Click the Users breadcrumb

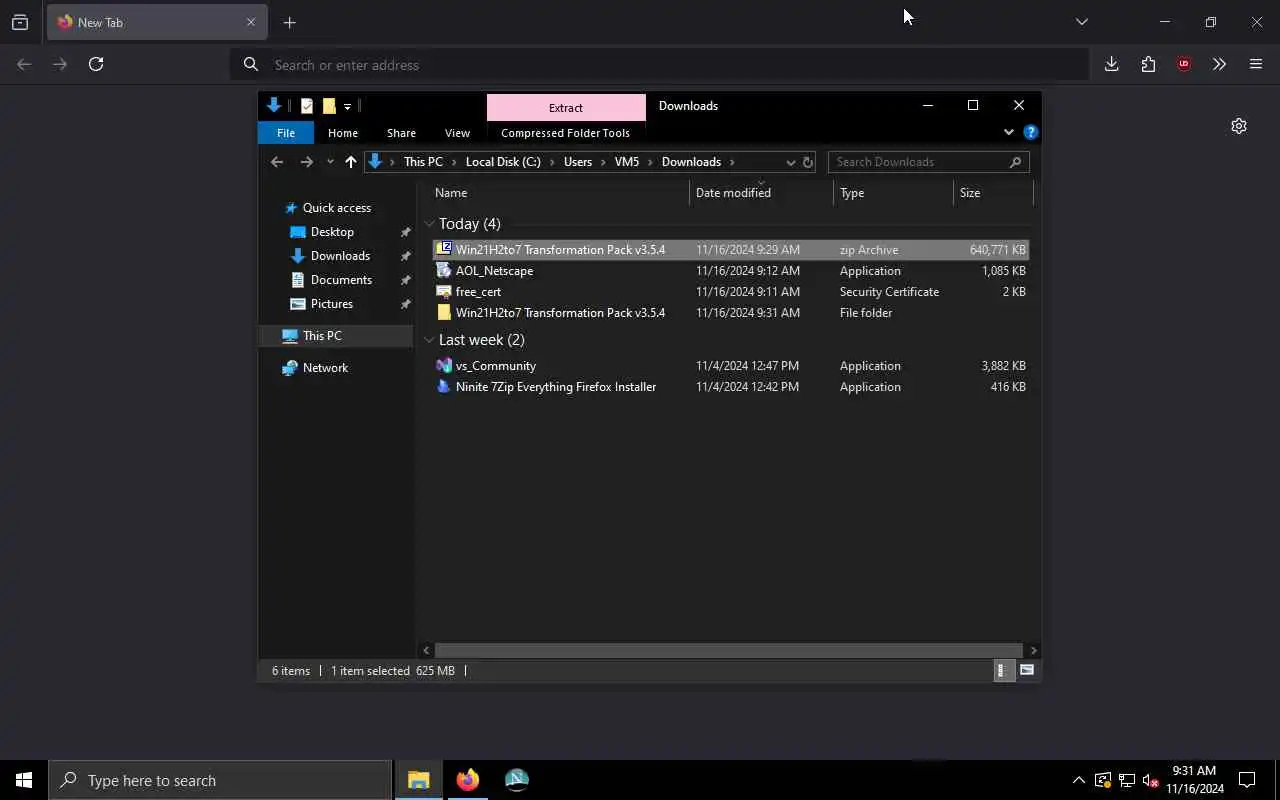point(578,162)
